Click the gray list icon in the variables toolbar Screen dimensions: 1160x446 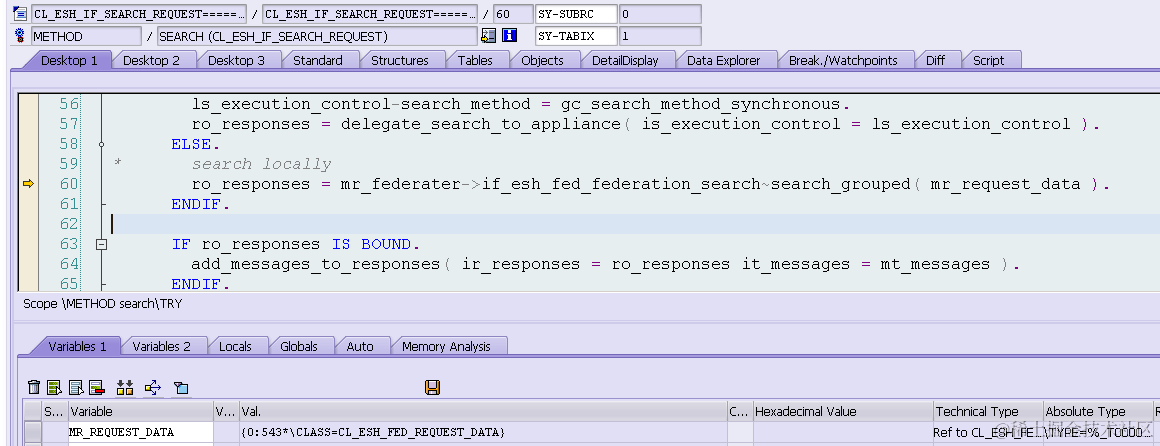tap(75, 387)
